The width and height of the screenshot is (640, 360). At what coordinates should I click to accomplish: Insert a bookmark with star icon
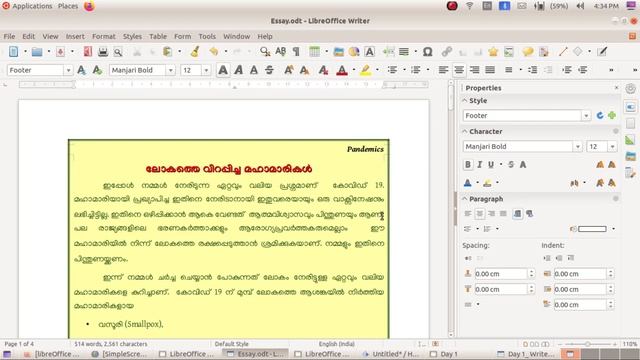[x=493, y=51]
